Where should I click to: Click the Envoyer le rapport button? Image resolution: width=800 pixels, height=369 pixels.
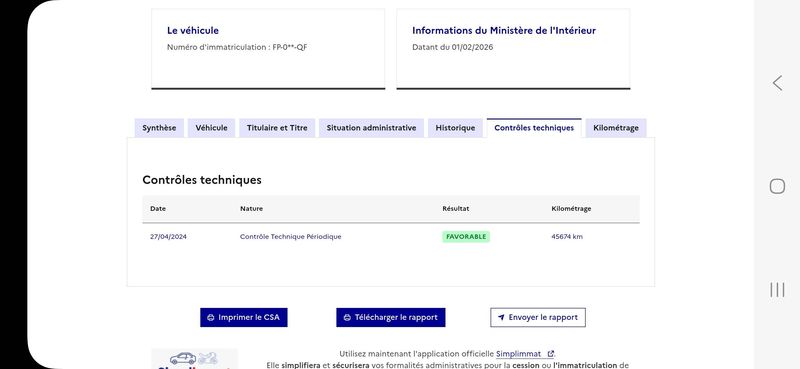click(x=538, y=317)
